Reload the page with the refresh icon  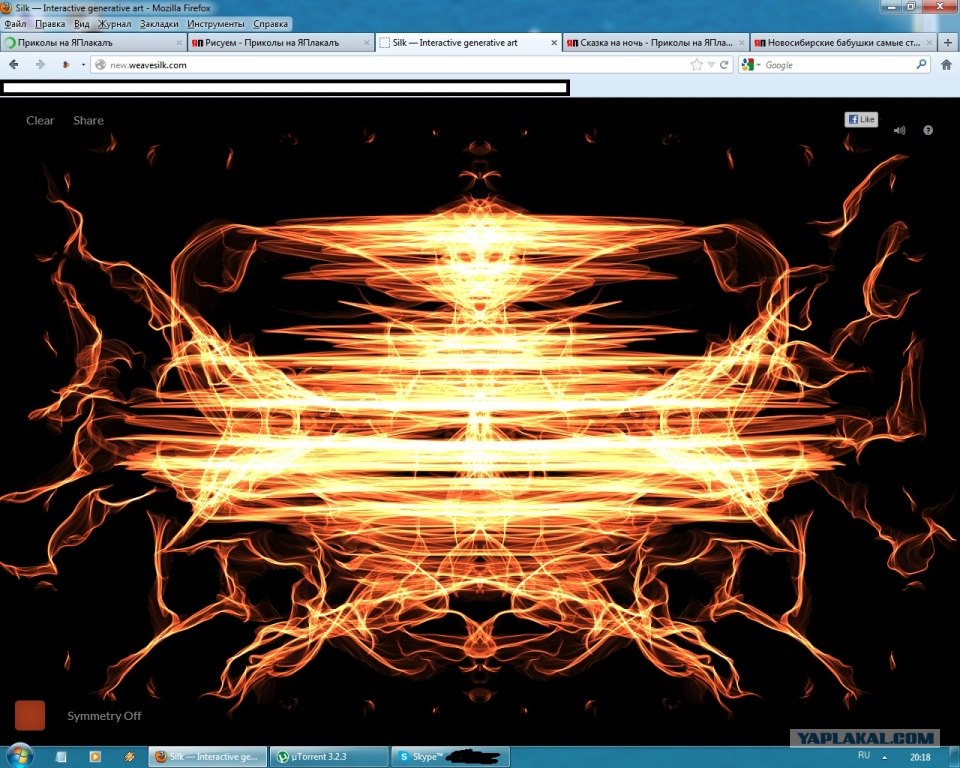pyautogui.click(x=724, y=64)
